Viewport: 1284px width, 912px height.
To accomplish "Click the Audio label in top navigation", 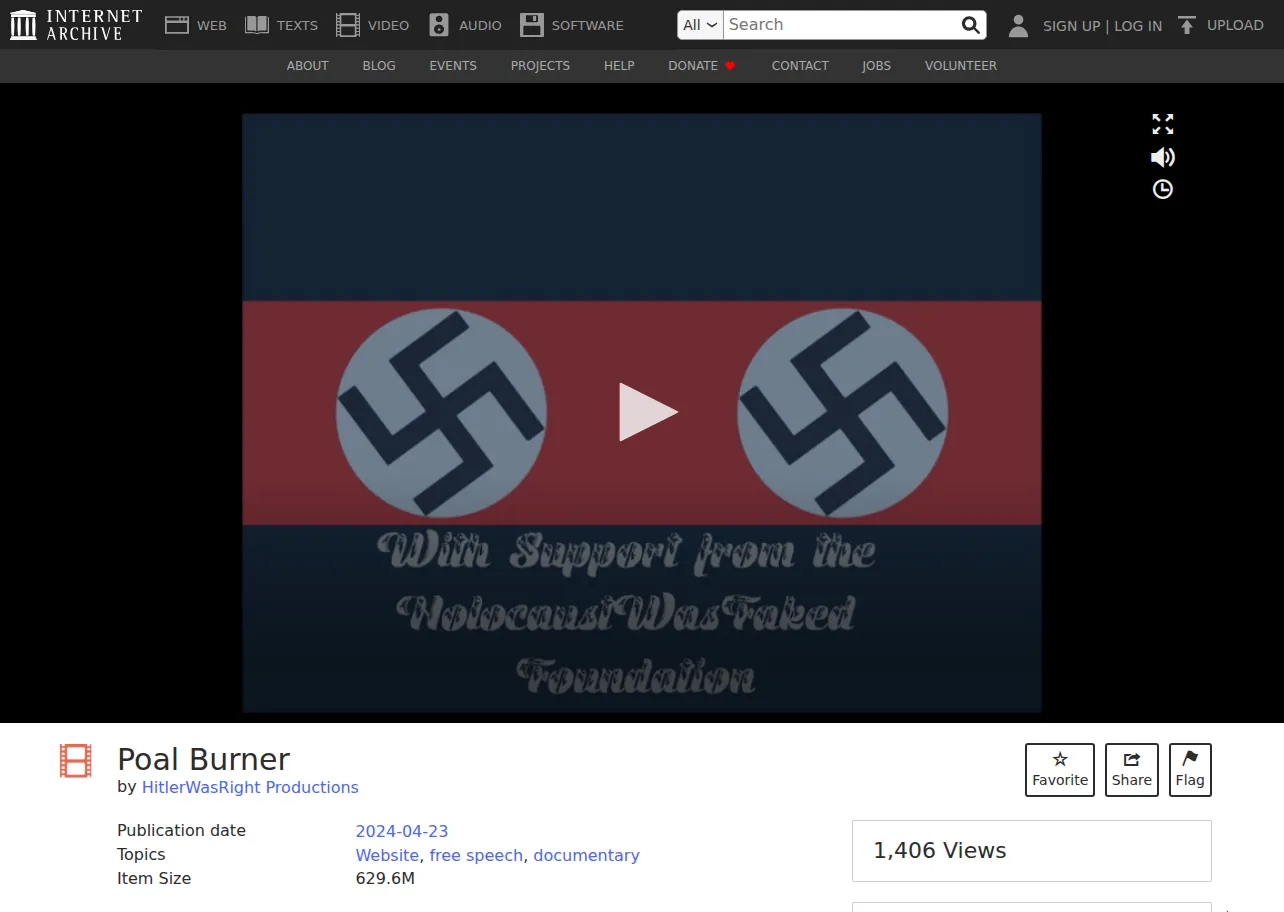I will [480, 25].
